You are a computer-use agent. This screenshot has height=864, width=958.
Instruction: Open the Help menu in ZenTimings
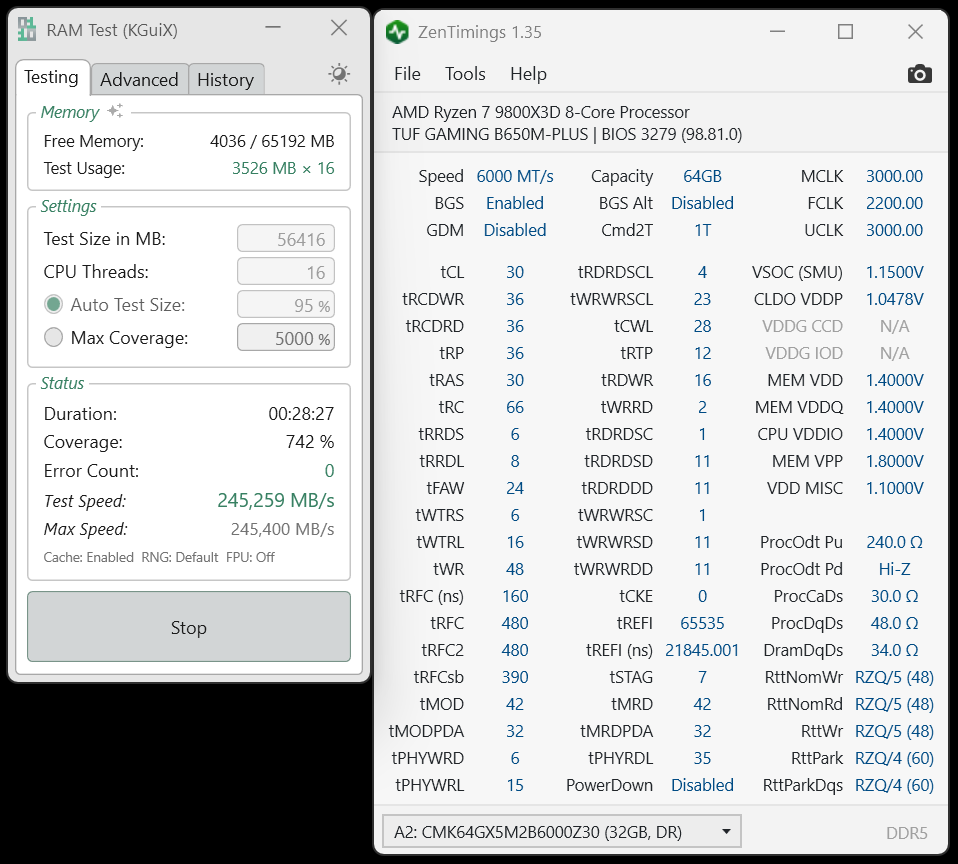[x=528, y=74]
